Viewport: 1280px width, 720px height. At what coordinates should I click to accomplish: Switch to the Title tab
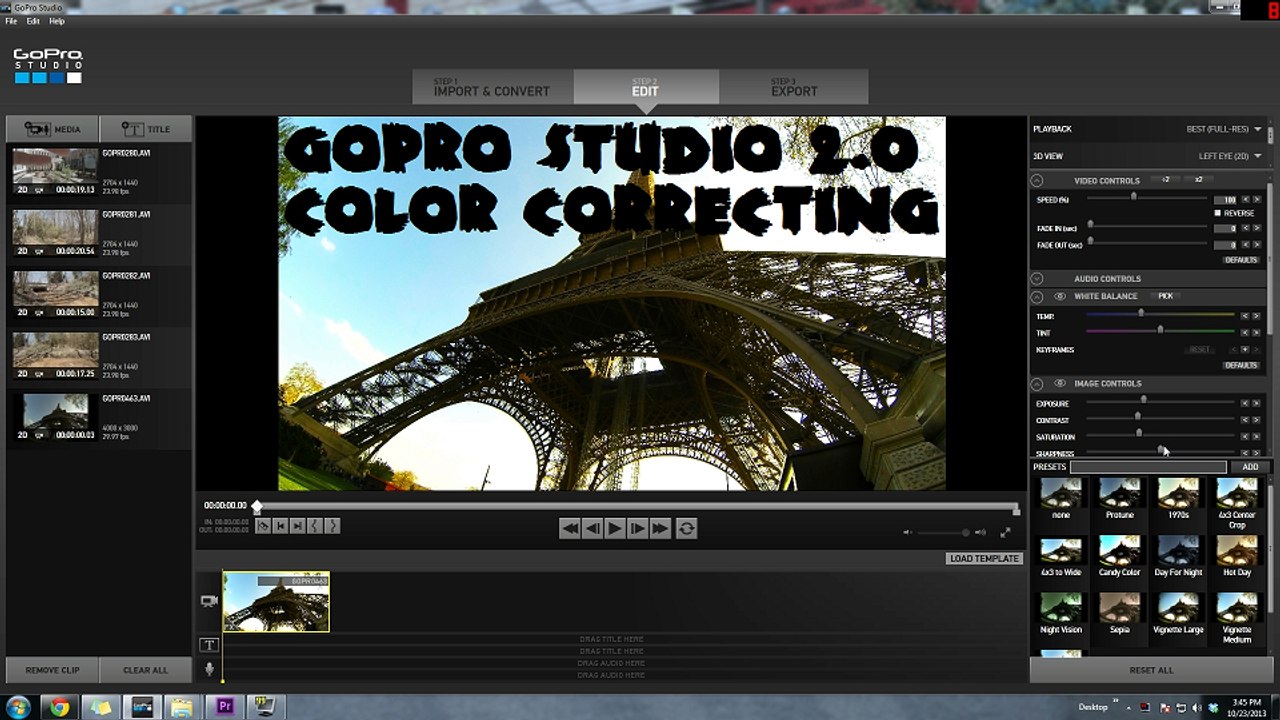click(x=145, y=129)
